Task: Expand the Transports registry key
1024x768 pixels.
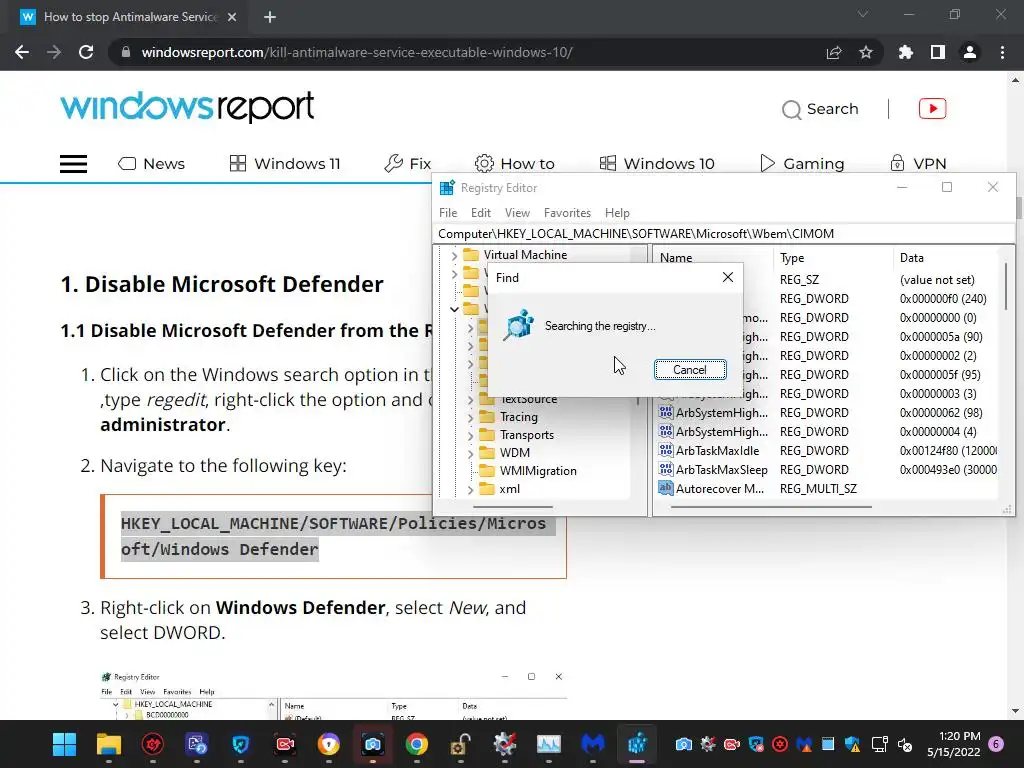Action: tap(470, 435)
